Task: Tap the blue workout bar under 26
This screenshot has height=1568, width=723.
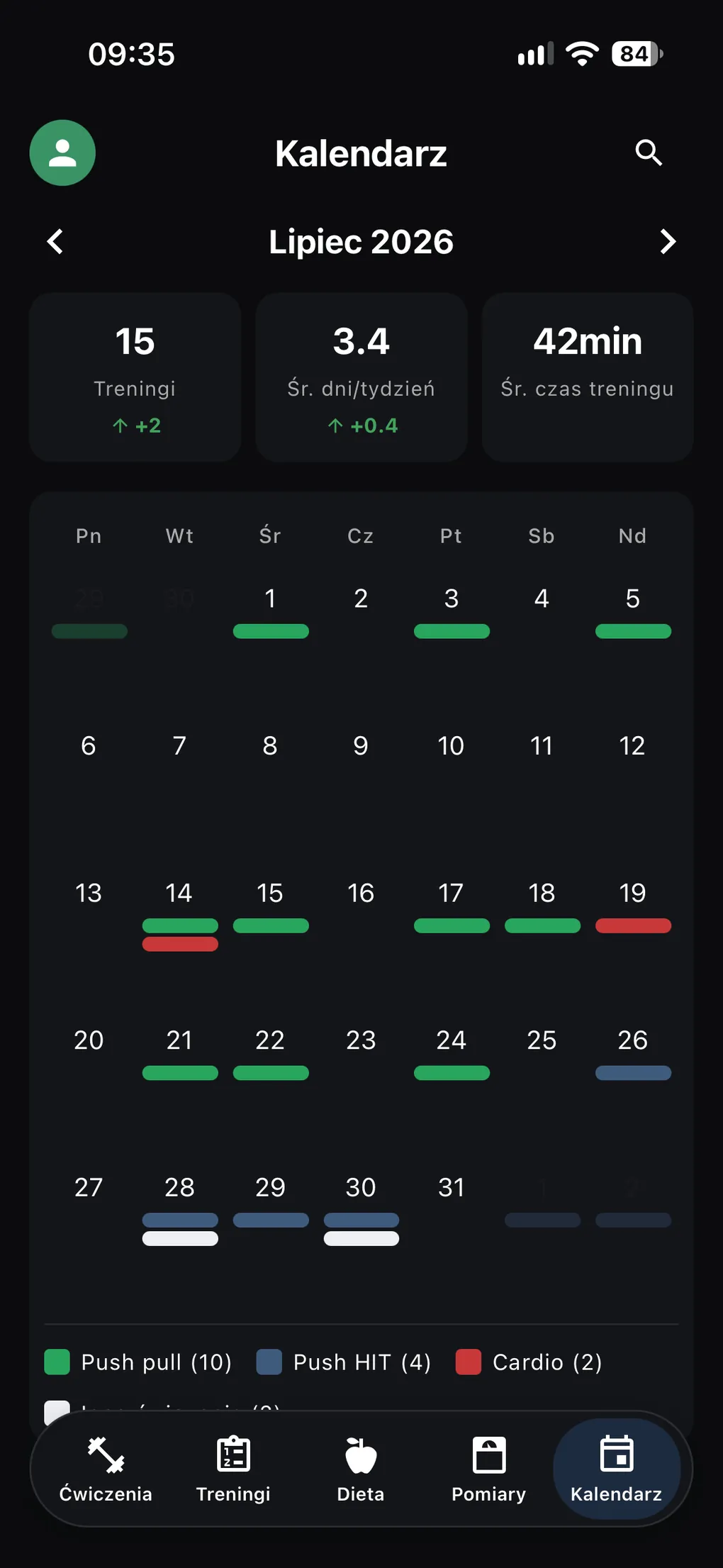Action: [x=633, y=1073]
